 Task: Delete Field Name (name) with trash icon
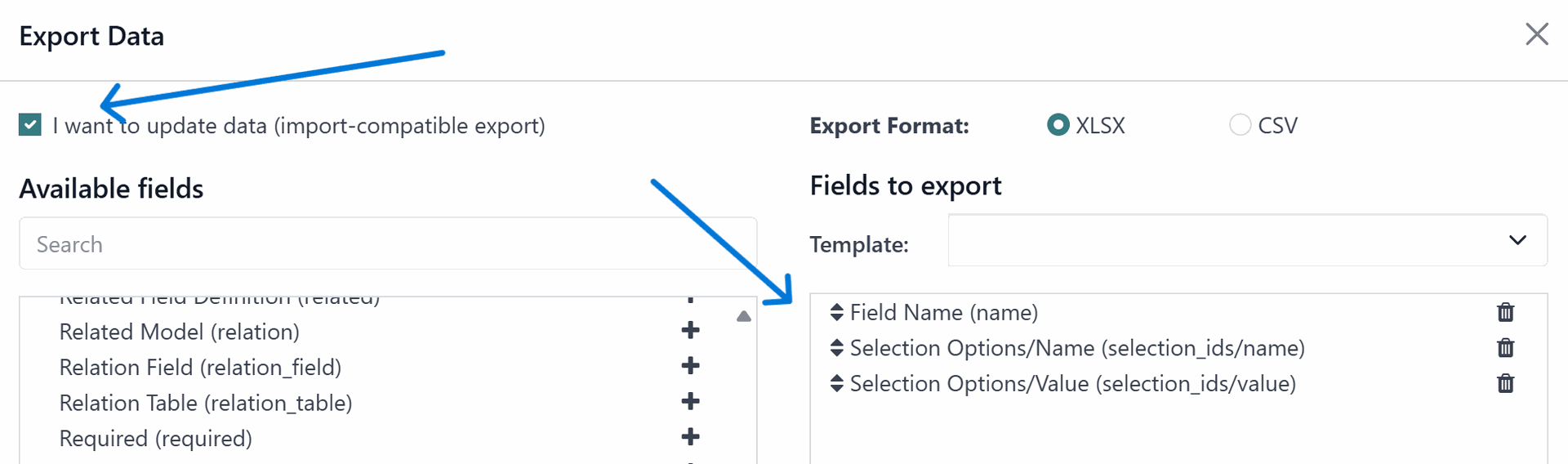(x=1505, y=312)
